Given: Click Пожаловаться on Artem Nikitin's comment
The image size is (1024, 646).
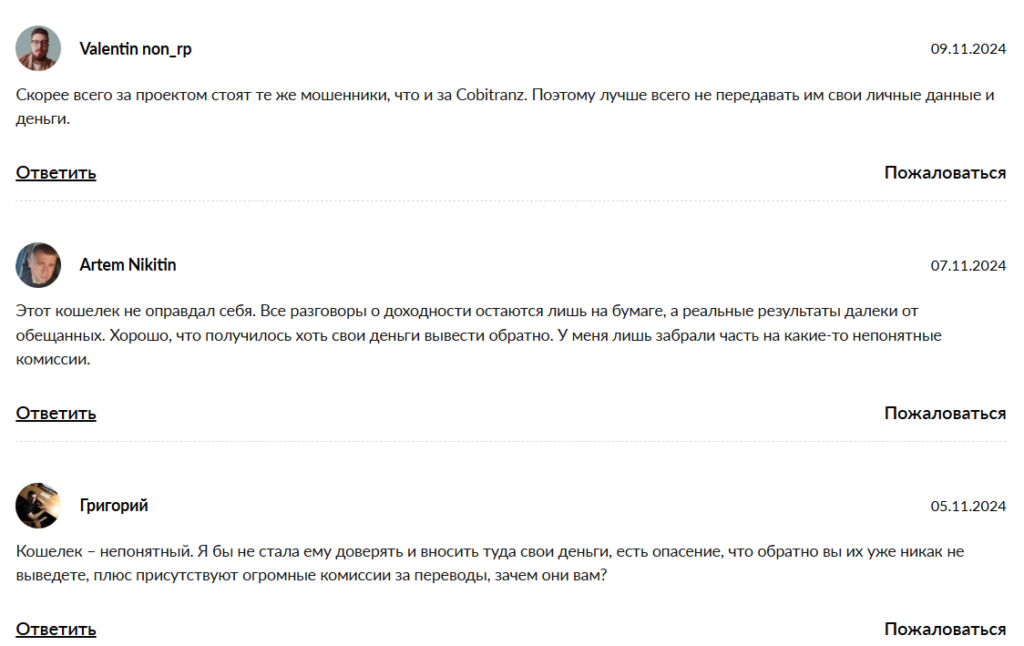Looking at the screenshot, I should [944, 413].
